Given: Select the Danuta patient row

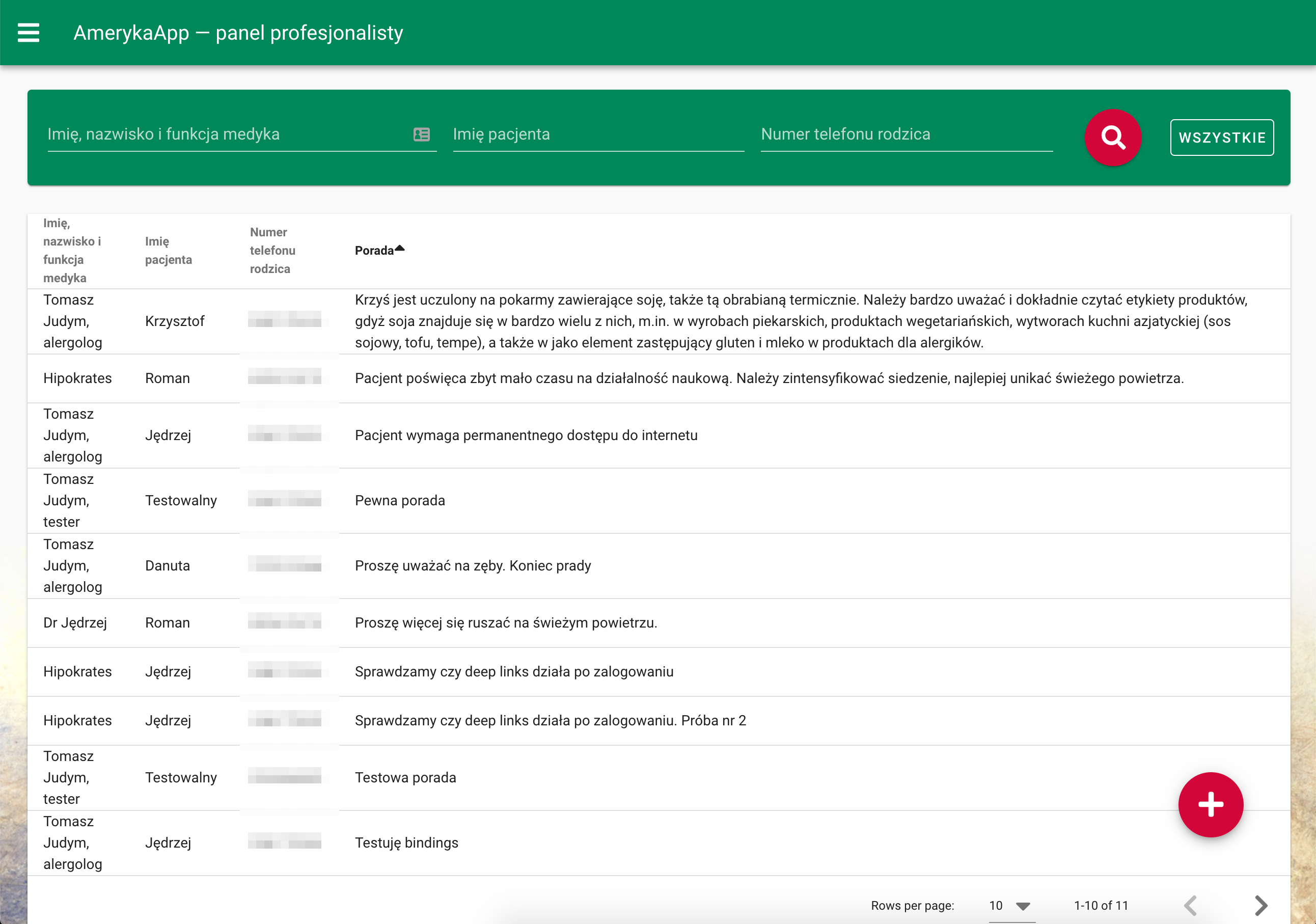Looking at the screenshot, I should coord(168,566).
